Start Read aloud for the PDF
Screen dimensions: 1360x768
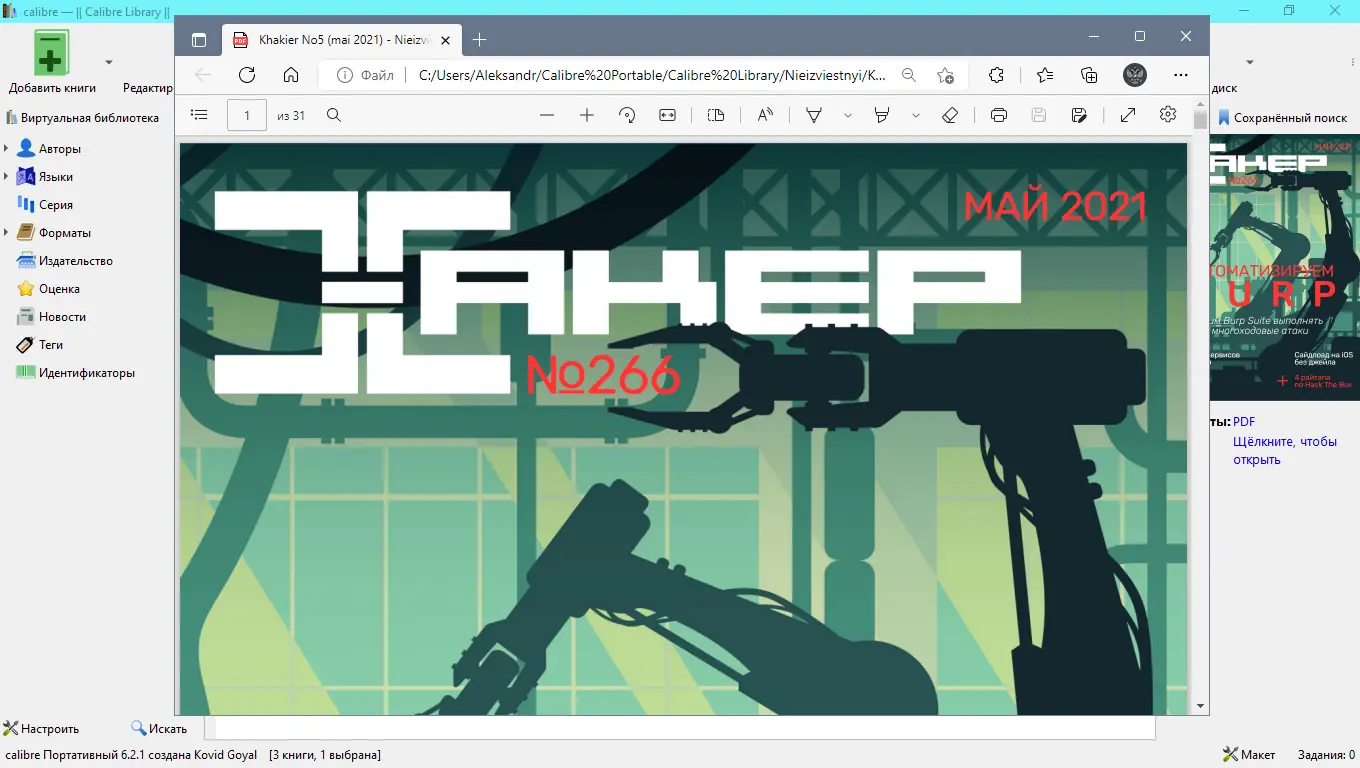click(x=765, y=115)
